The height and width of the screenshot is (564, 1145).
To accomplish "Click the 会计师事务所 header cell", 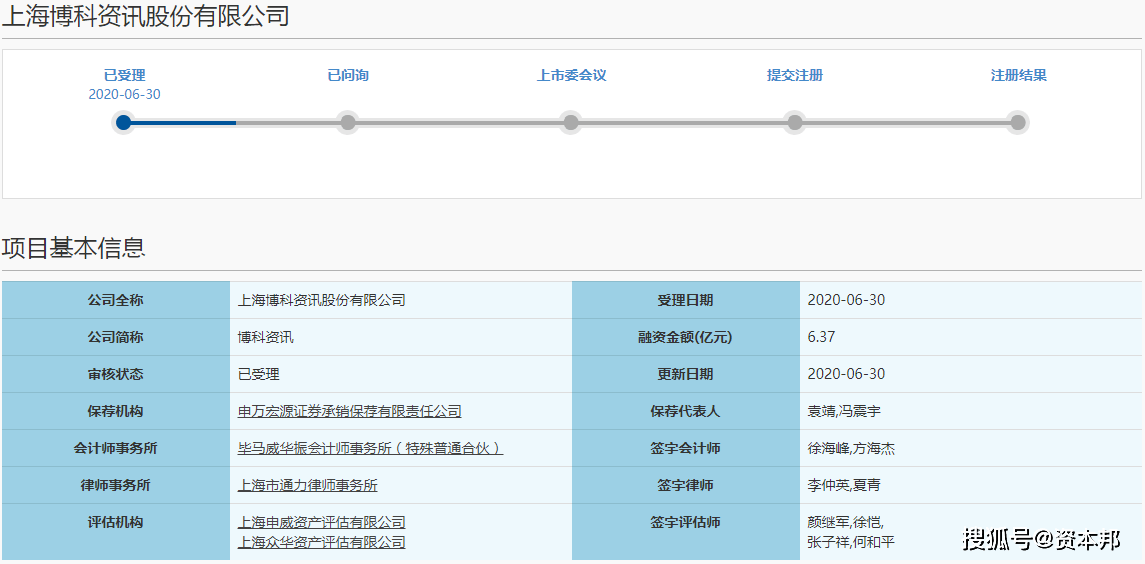I will (x=116, y=449).
